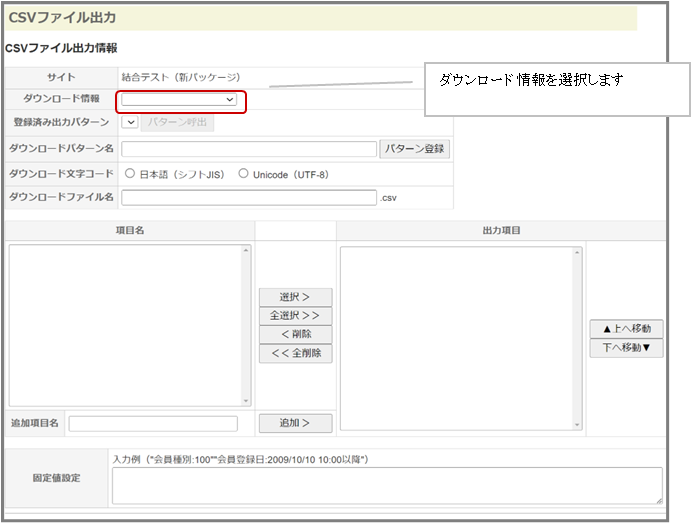Expand the 登録済み出力パターン dropdown

click(x=130, y=123)
